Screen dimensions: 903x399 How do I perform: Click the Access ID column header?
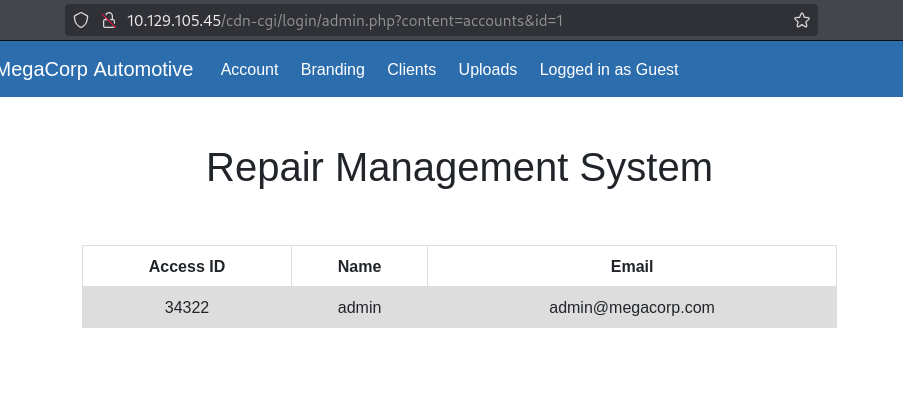pyautogui.click(x=187, y=266)
